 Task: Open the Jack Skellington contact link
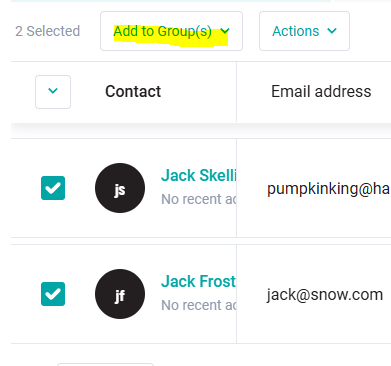tap(199, 175)
